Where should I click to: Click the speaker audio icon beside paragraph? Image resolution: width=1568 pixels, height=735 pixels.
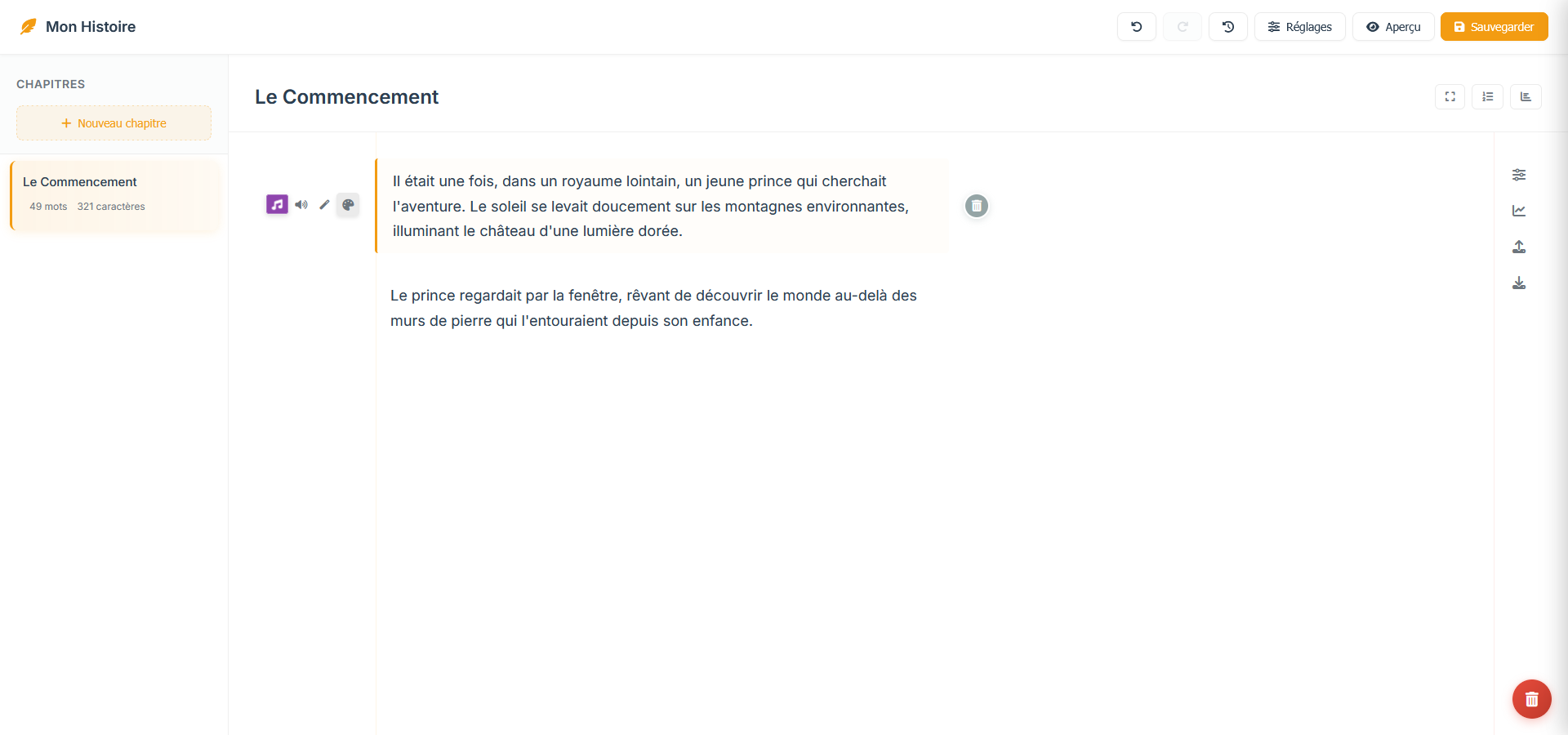[301, 205]
